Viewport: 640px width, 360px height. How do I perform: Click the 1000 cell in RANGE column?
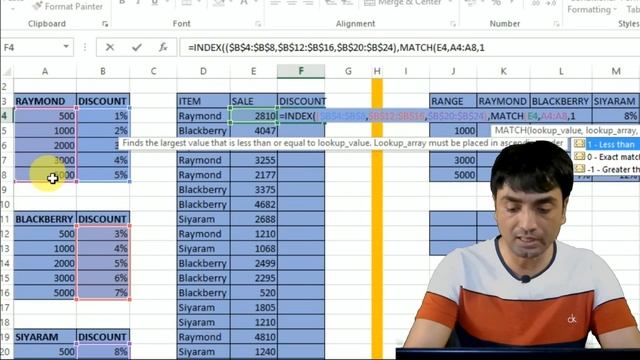click(x=453, y=131)
